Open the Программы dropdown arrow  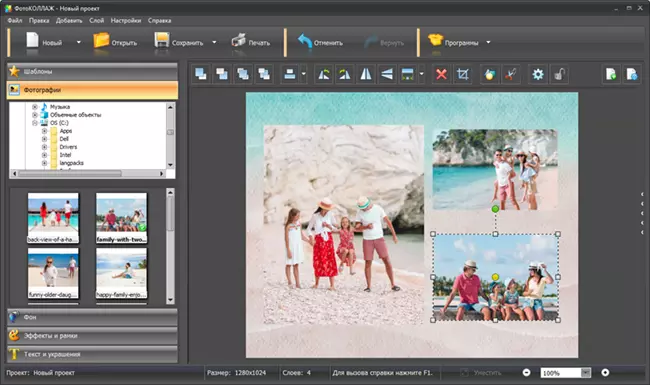(488, 42)
